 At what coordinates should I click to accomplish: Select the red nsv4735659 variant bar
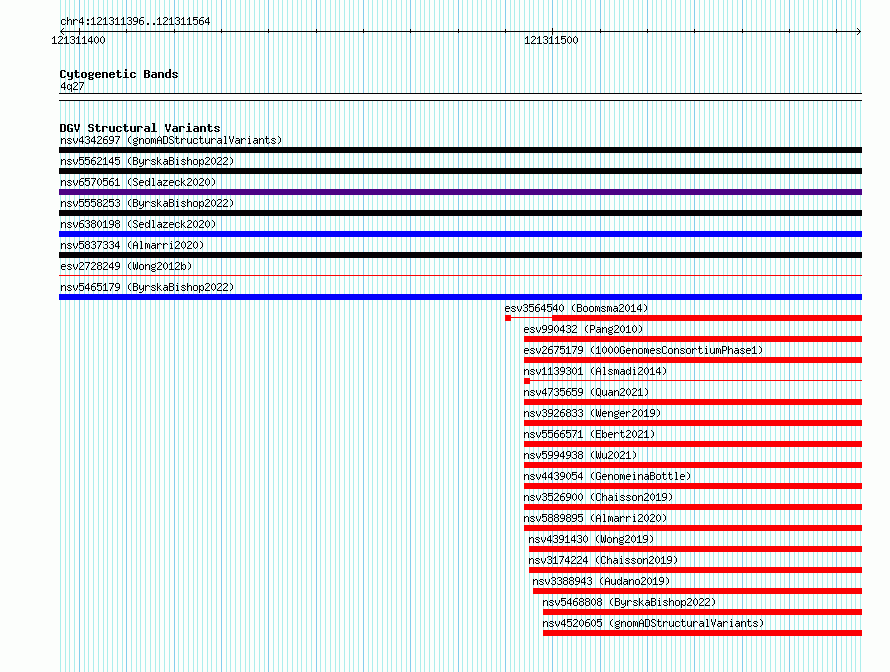pos(693,402)
